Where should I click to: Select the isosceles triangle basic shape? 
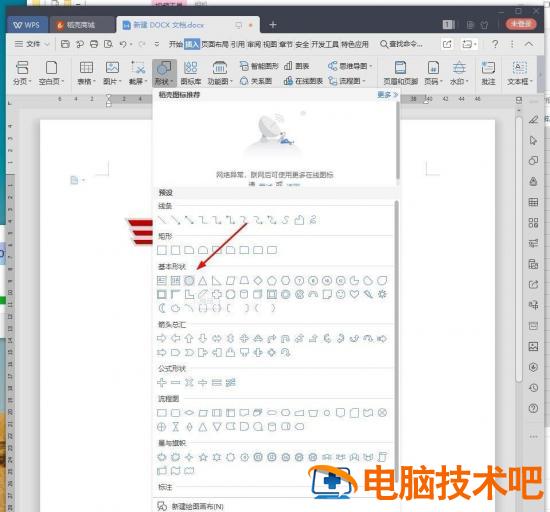click(202, 281)
